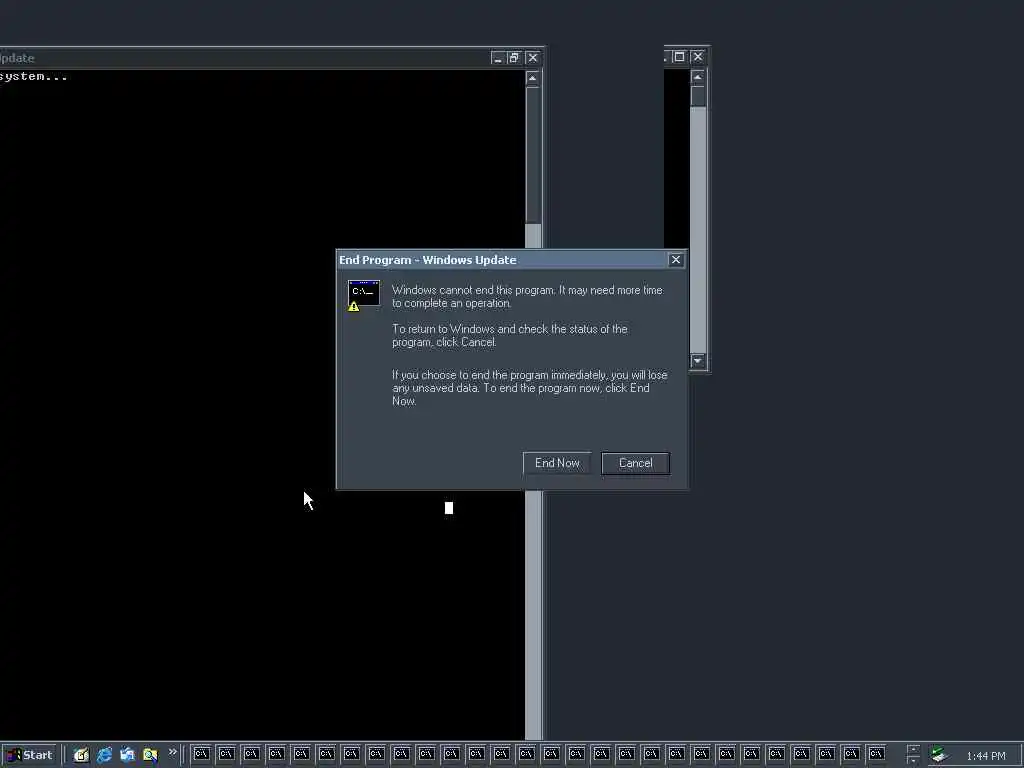Select the leftmost command prompt taskbar button
The width and height of the screenshot is (1024, 768).
point(201,754)
